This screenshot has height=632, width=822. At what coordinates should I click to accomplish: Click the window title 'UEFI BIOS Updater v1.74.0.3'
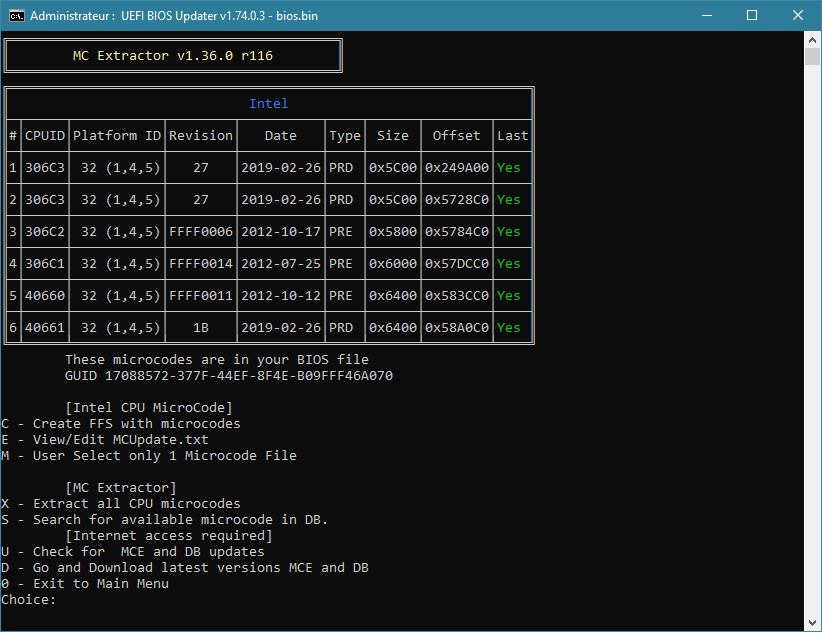[x=193, y=16]
